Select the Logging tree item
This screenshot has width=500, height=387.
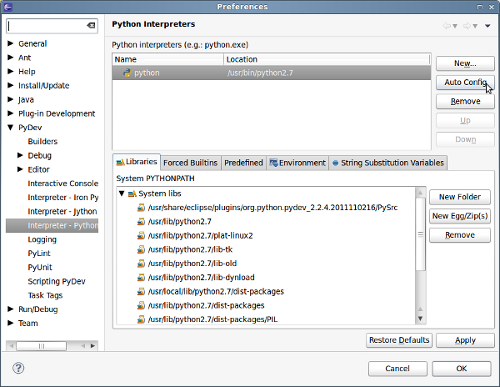point(42,239)
